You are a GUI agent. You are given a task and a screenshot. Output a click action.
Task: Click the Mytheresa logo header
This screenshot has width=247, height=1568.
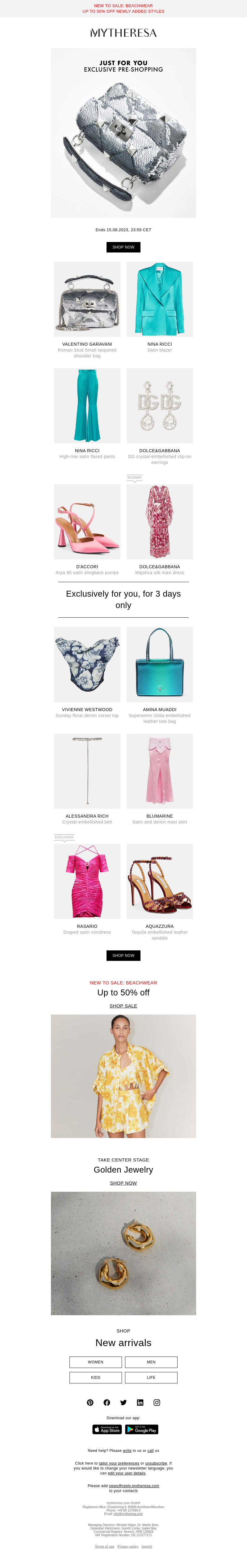click(124, 33)
